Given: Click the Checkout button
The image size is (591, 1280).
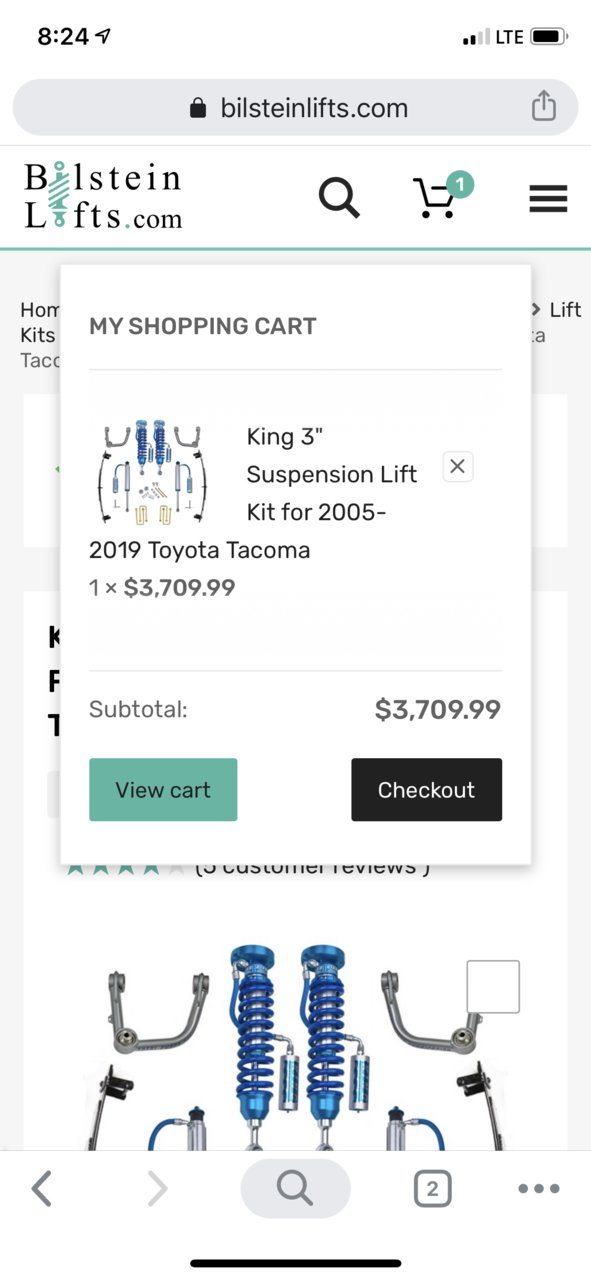Looking at the screenshot, I should coord(426,790).
